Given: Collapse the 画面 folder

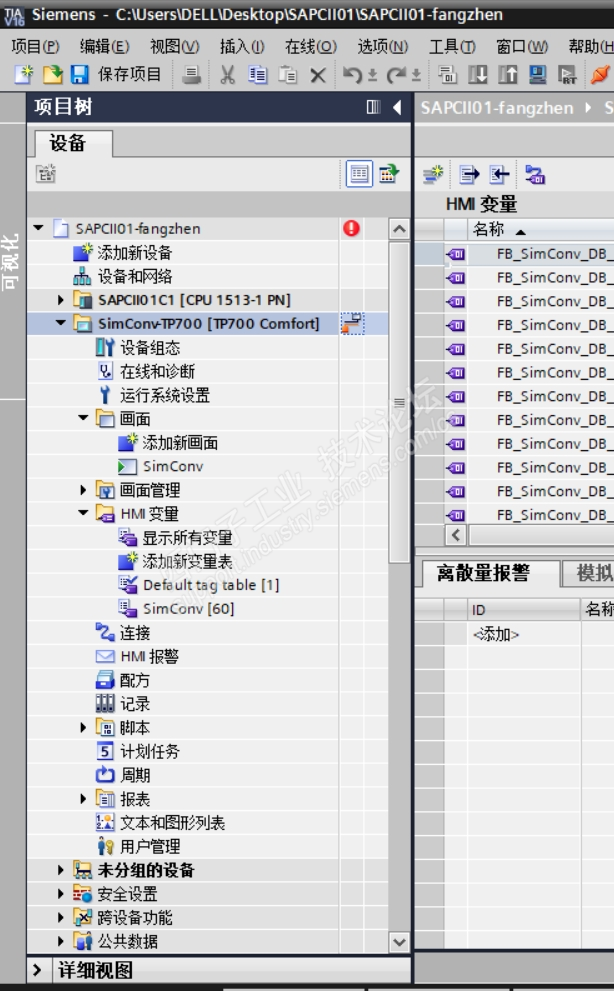Looking at the screenshot, I should [x=83, y=418].
